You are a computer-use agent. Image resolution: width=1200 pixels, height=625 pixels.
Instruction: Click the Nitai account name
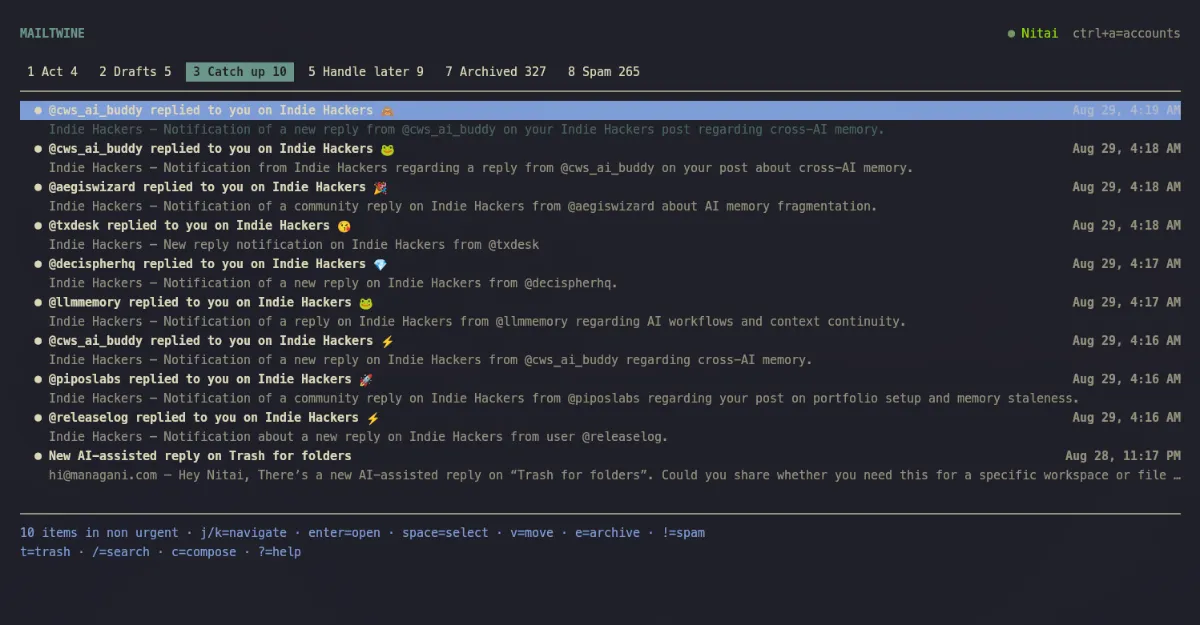coord(1039,33)
